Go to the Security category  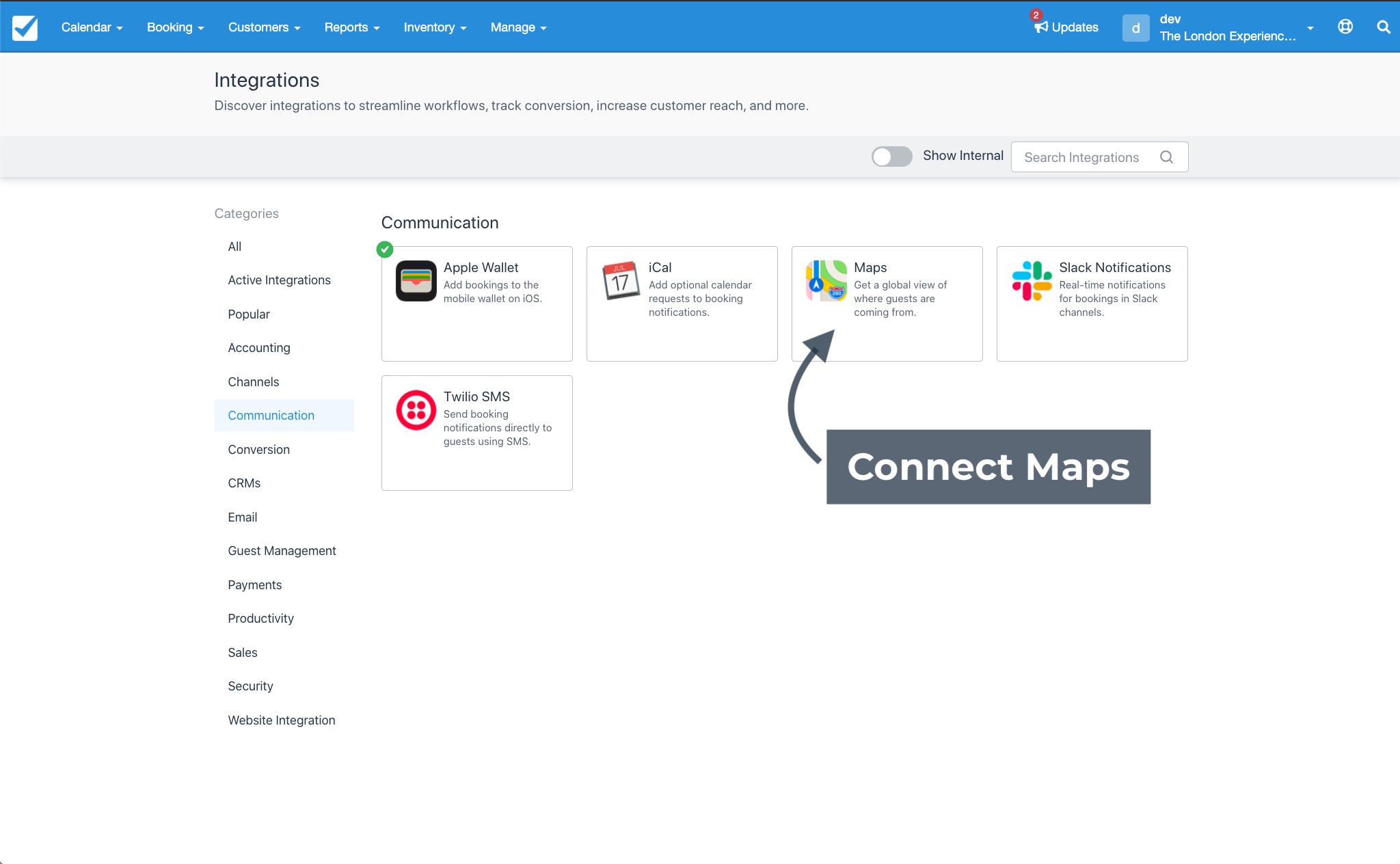250,686
